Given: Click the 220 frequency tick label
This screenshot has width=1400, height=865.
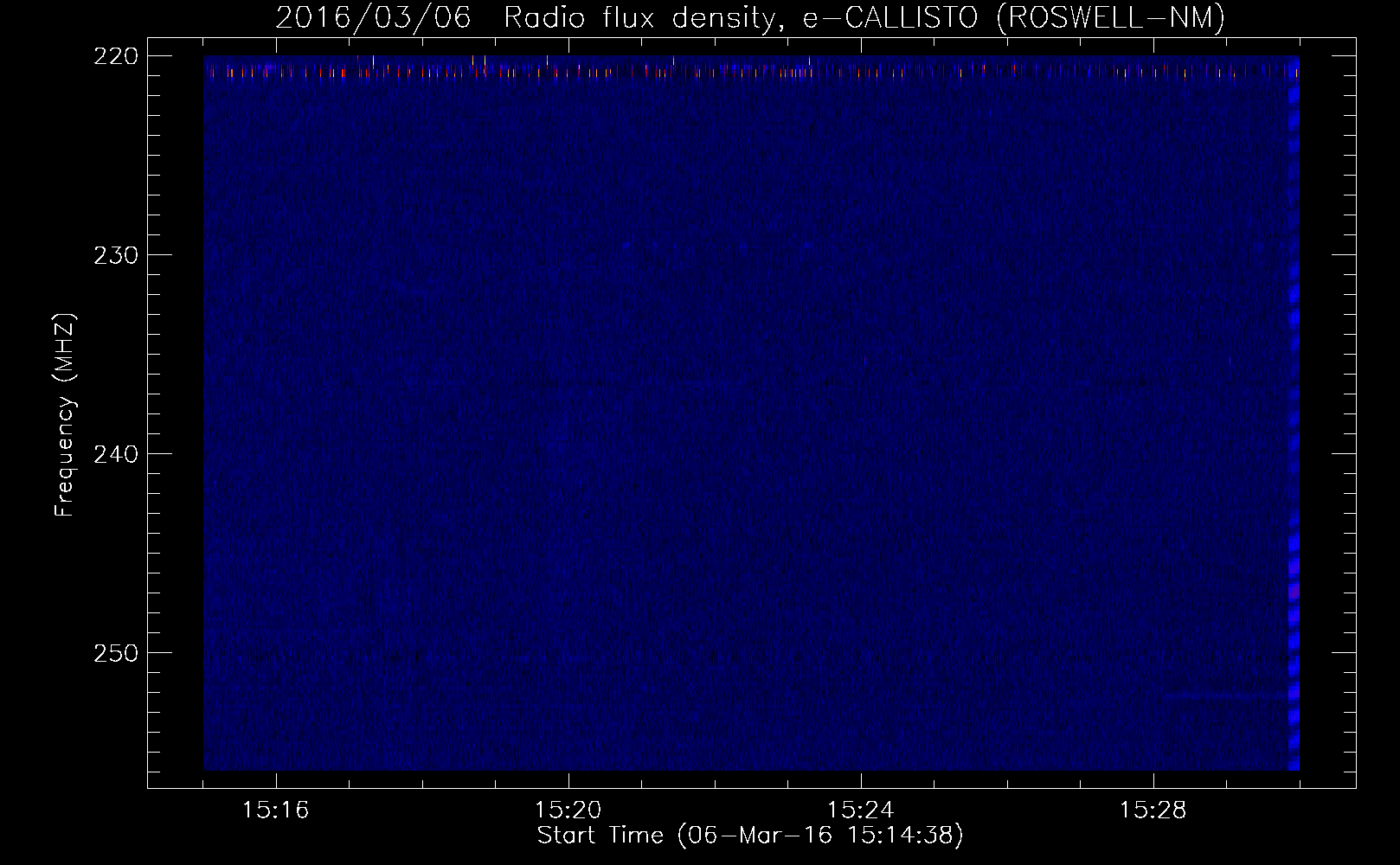Looking at the screenshot, I should pos(115,55).
